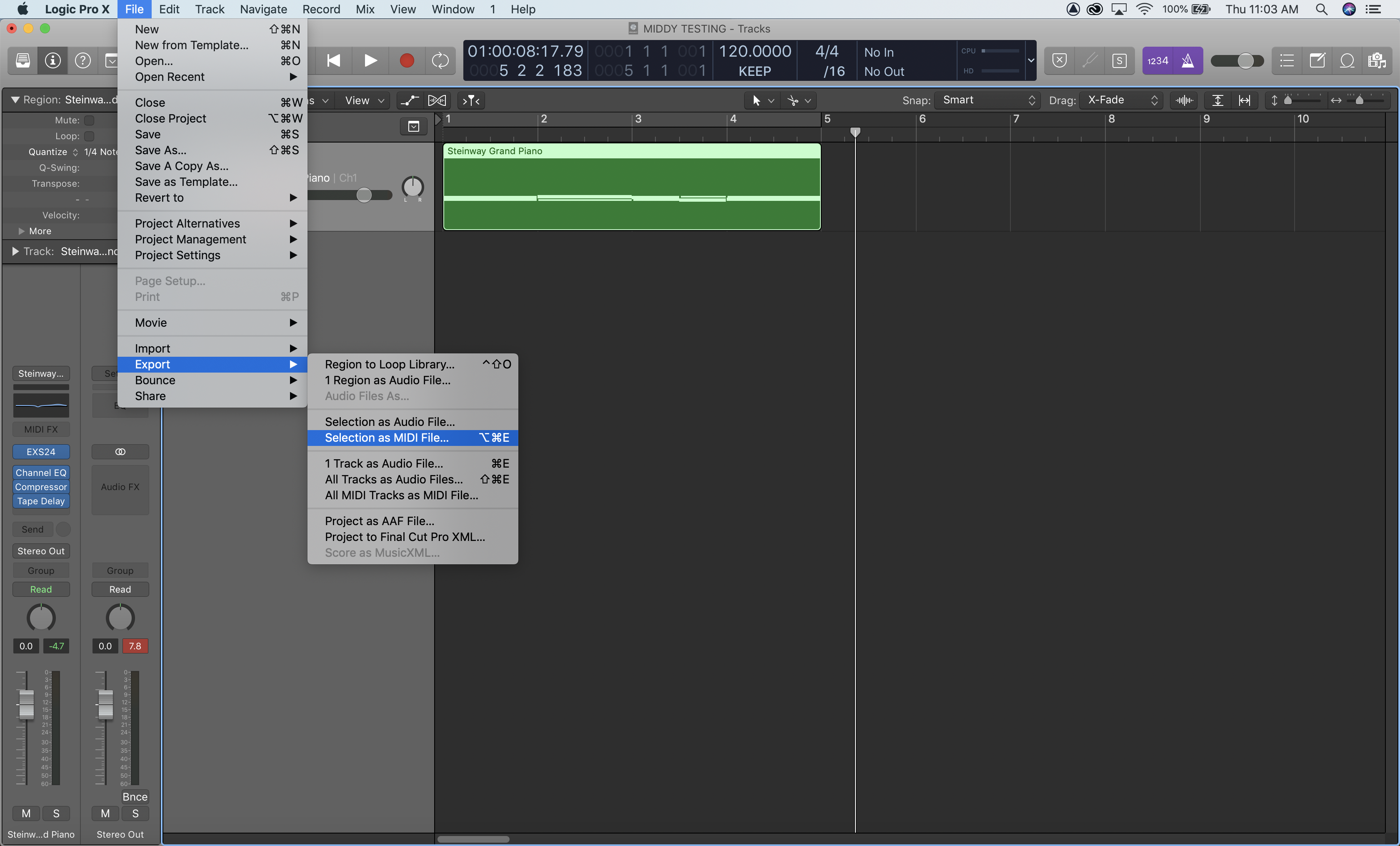Open the EXS24 instrument plug-in
The height and width of the screenshot is (846, 1400).
coord(41,452)
